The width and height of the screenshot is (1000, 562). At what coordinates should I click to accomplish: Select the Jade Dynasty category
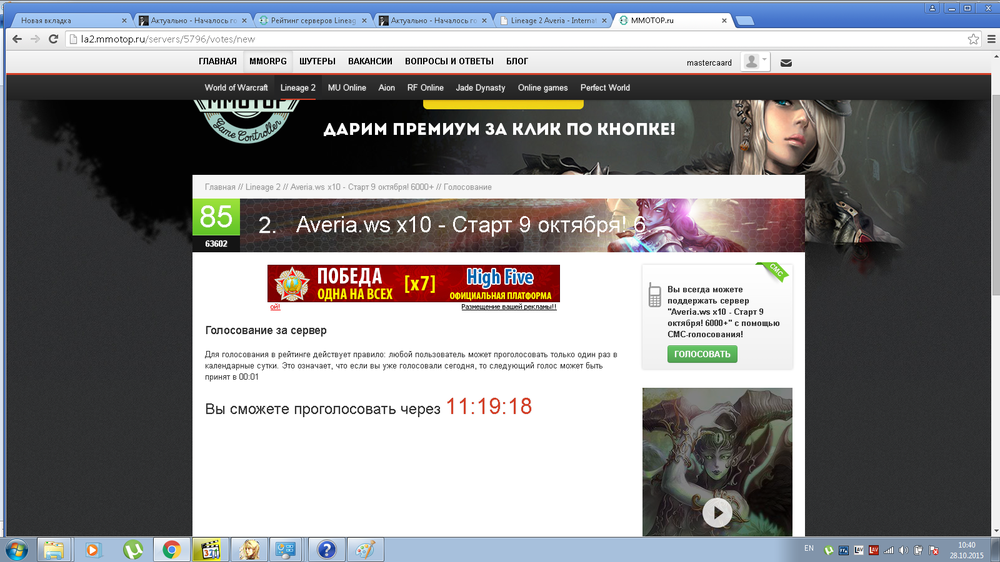[x=480, y=87]
